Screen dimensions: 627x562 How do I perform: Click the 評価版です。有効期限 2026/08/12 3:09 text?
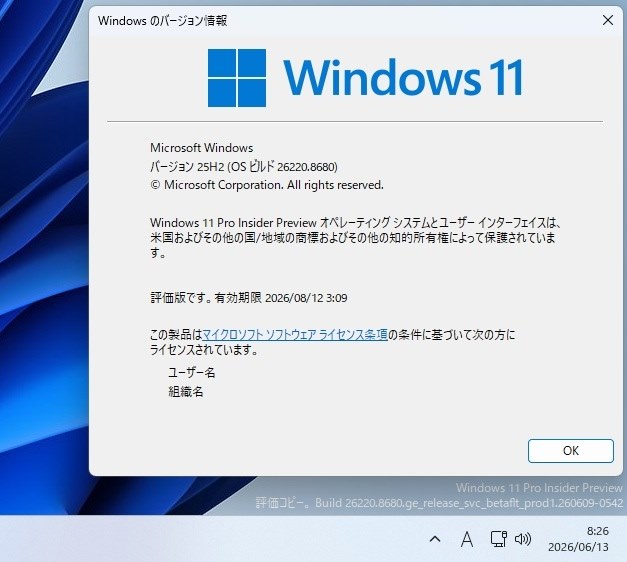tap(249, 298)
